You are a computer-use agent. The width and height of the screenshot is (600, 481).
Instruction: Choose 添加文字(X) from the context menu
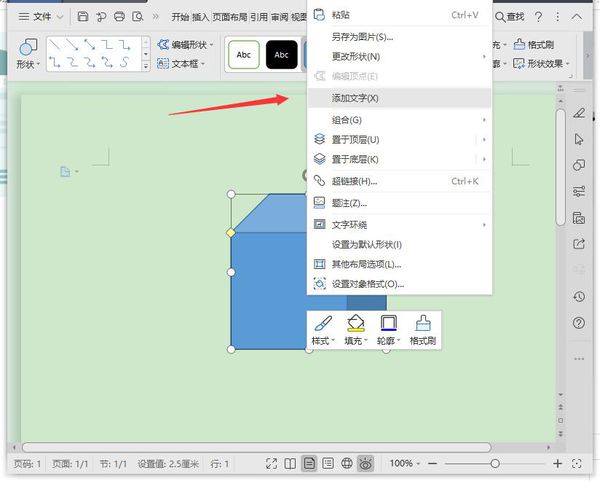[x=399, y=98]
